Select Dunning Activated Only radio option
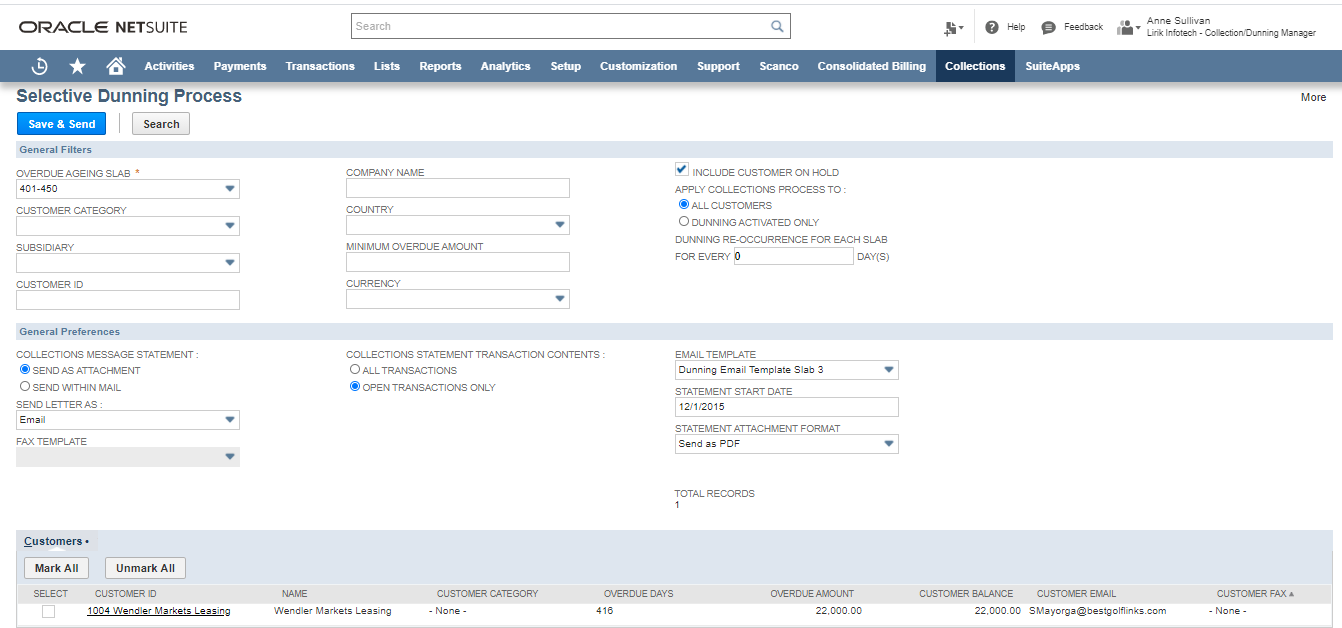The image size is (1342, 628). [x=684, y=222]
